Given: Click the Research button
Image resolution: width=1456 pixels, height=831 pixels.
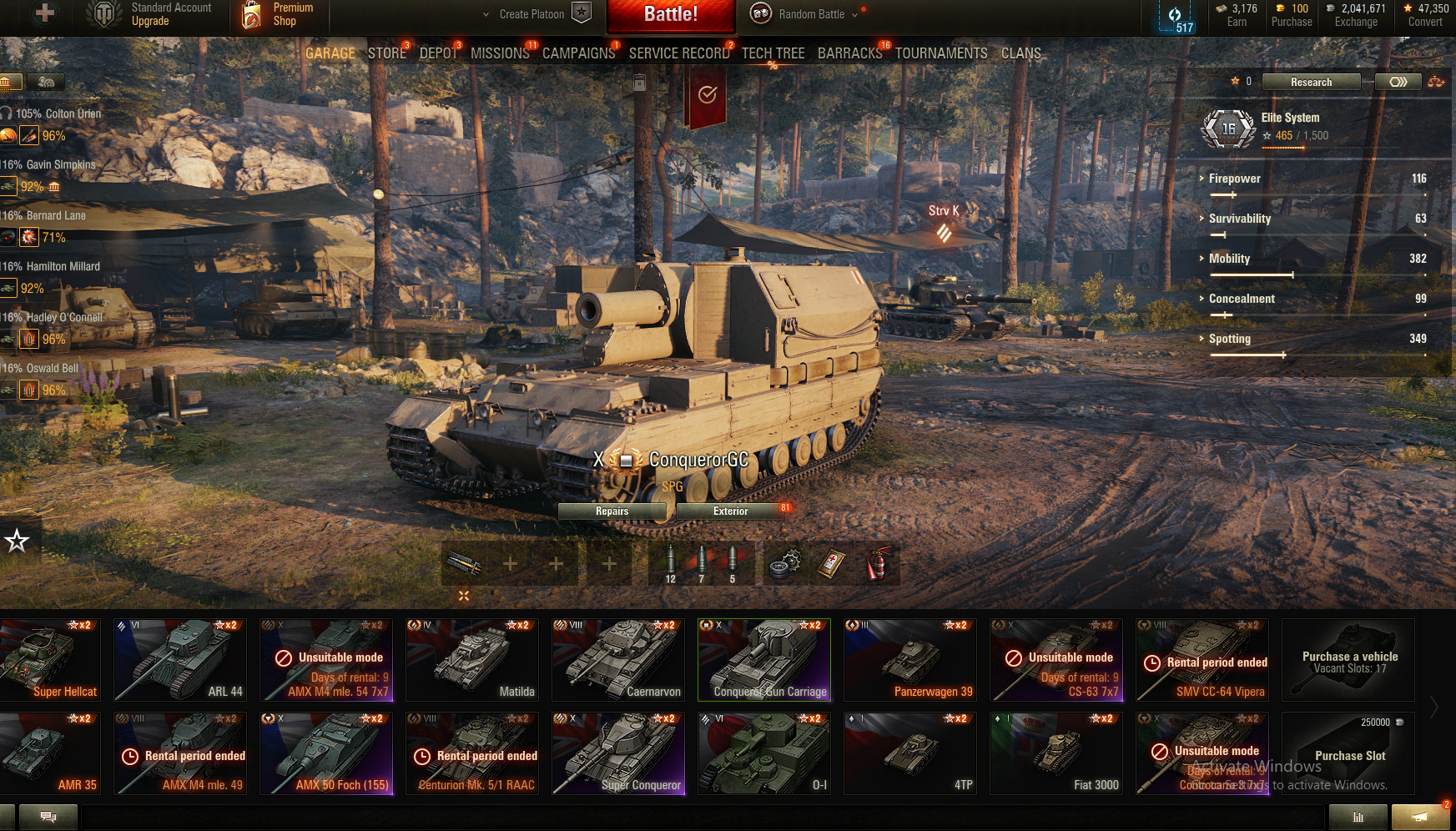Looking at the screenshot, I should [1311, 82].
